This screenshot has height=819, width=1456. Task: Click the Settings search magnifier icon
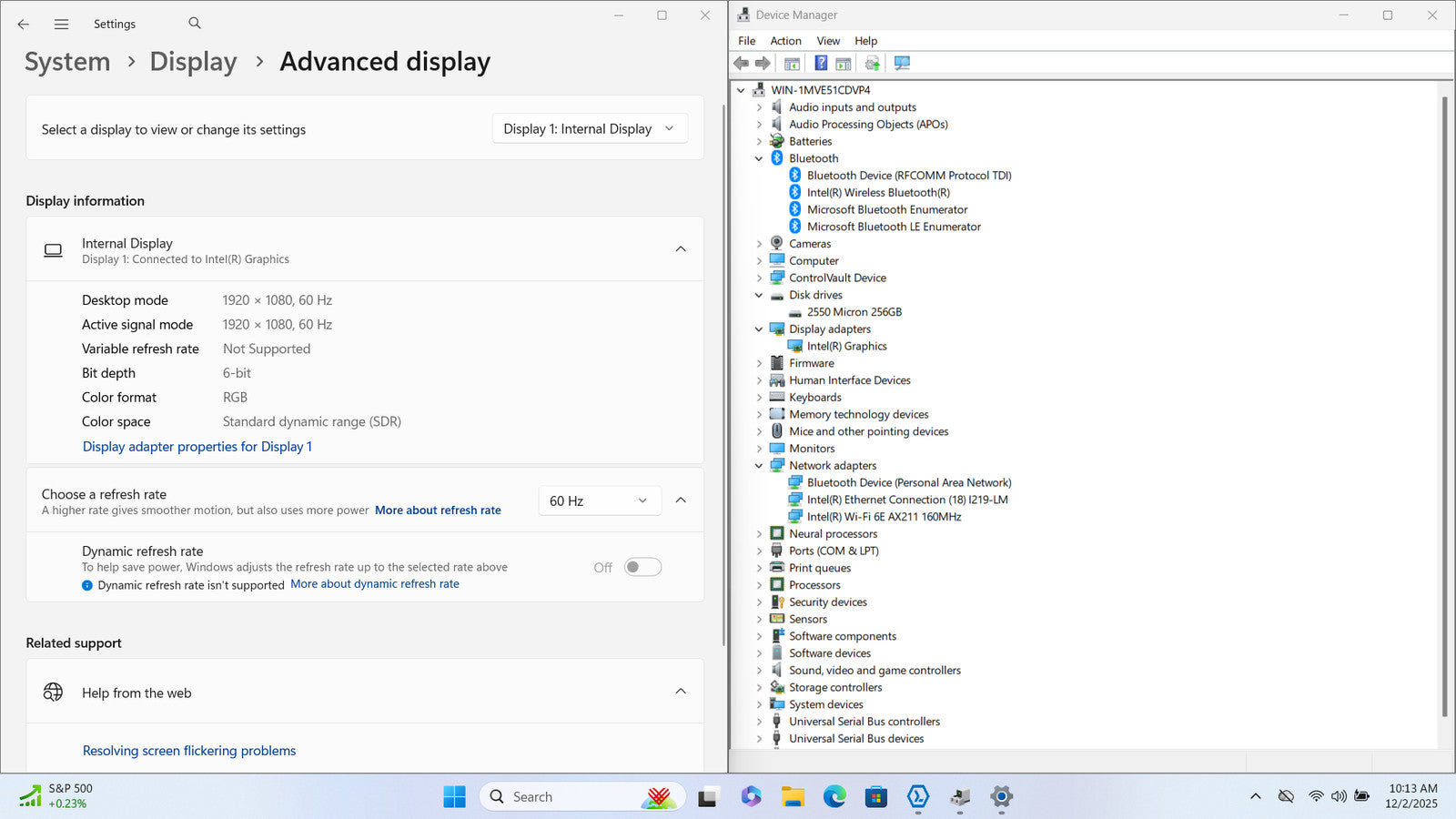[x=195, y=24]
